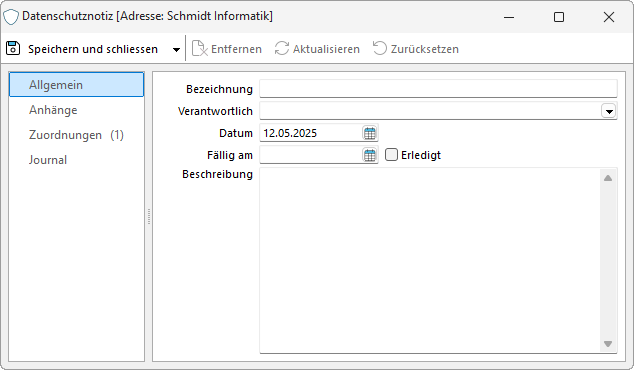
Task: Tick the Erledigt checkbox
Action: 391,154
